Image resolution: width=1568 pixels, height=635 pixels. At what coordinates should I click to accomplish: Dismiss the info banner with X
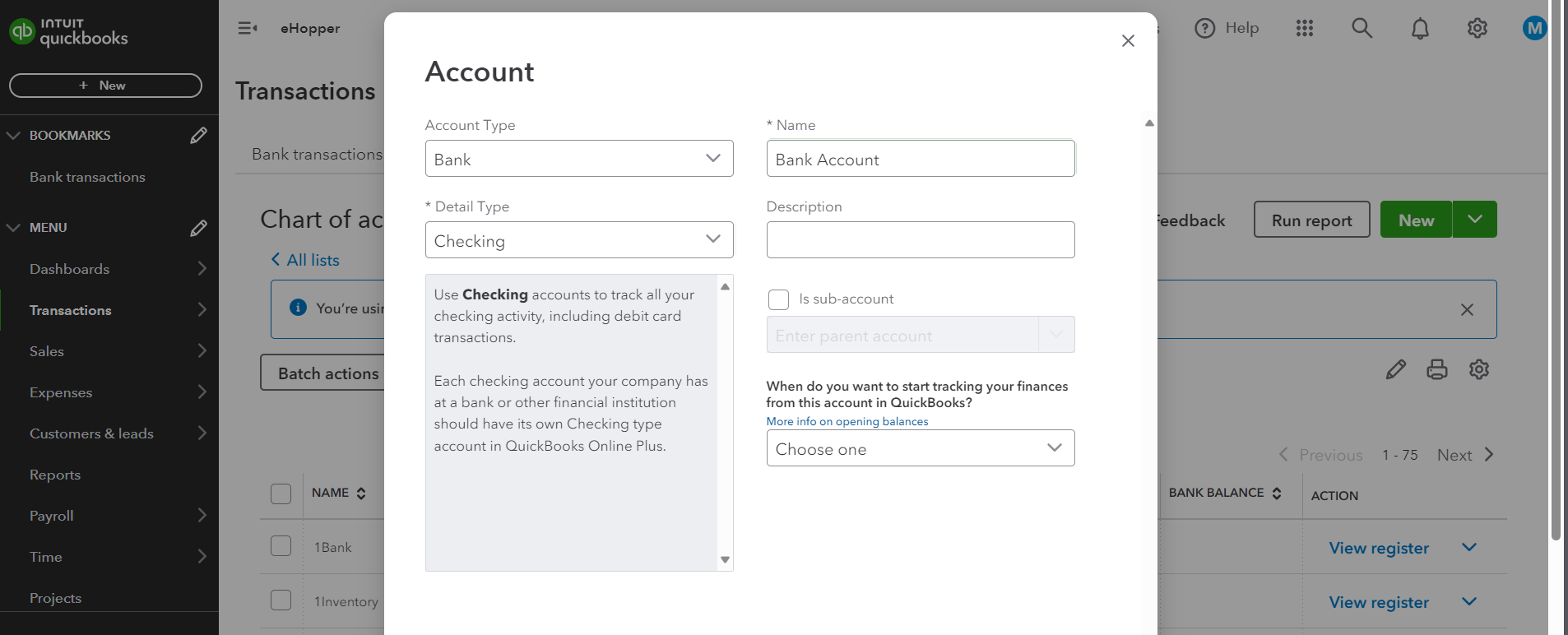(1467, 309)
